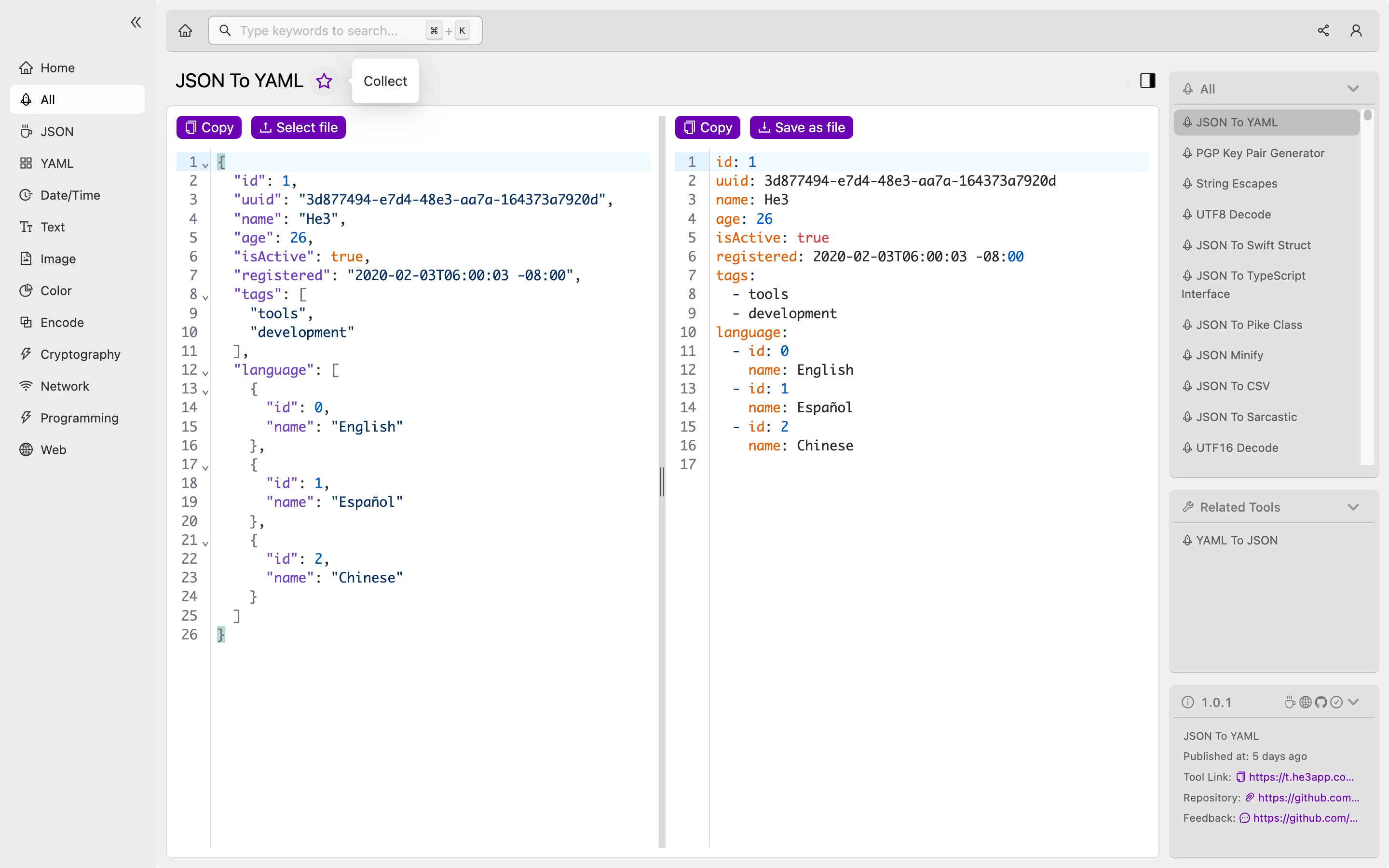Click the Save as file button
The height and width of the screenshot is (868, 1389).
coord(801,127)
